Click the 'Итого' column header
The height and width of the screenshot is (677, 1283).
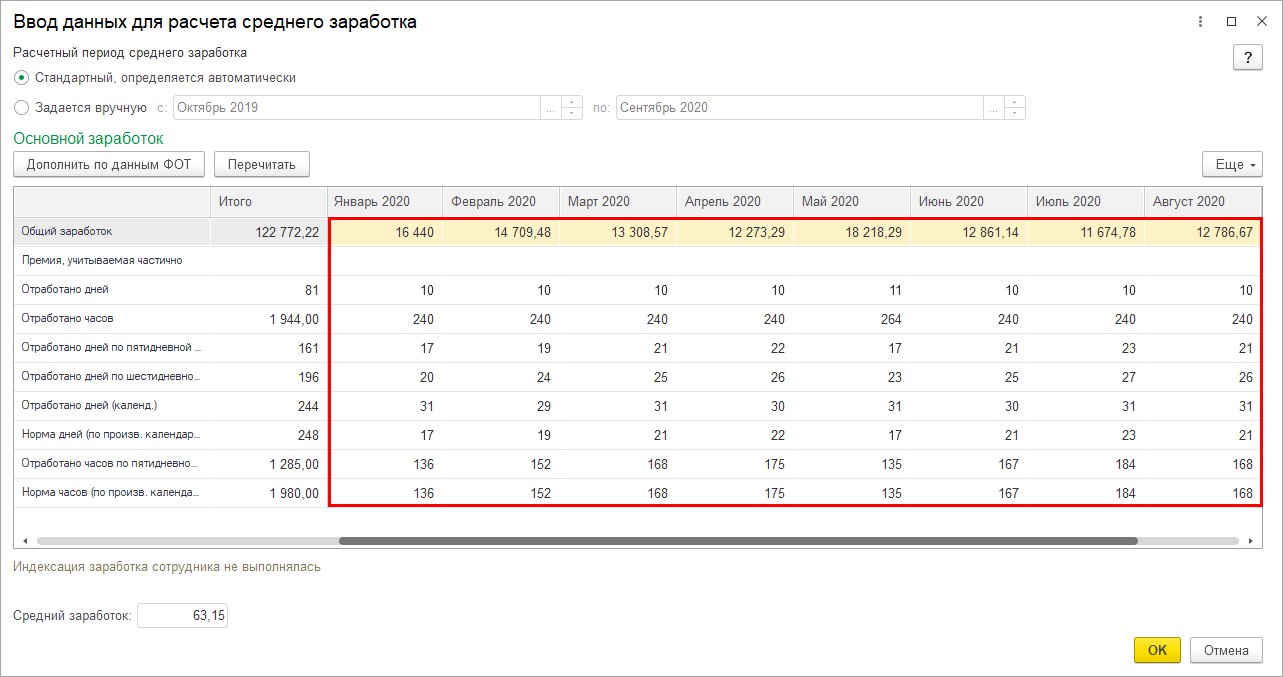click(268, 201)
